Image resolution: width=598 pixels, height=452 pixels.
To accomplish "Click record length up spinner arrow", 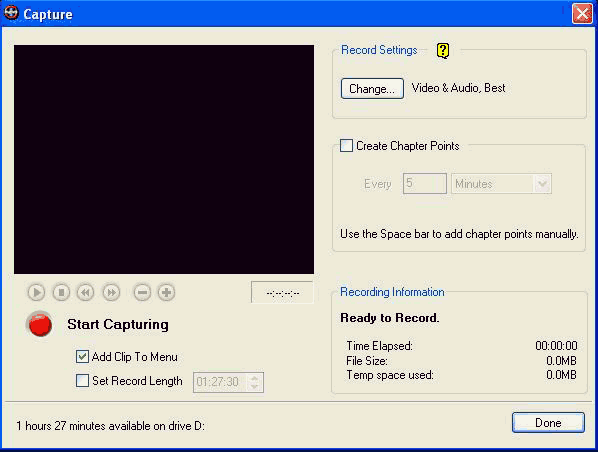I will (254, 378).
